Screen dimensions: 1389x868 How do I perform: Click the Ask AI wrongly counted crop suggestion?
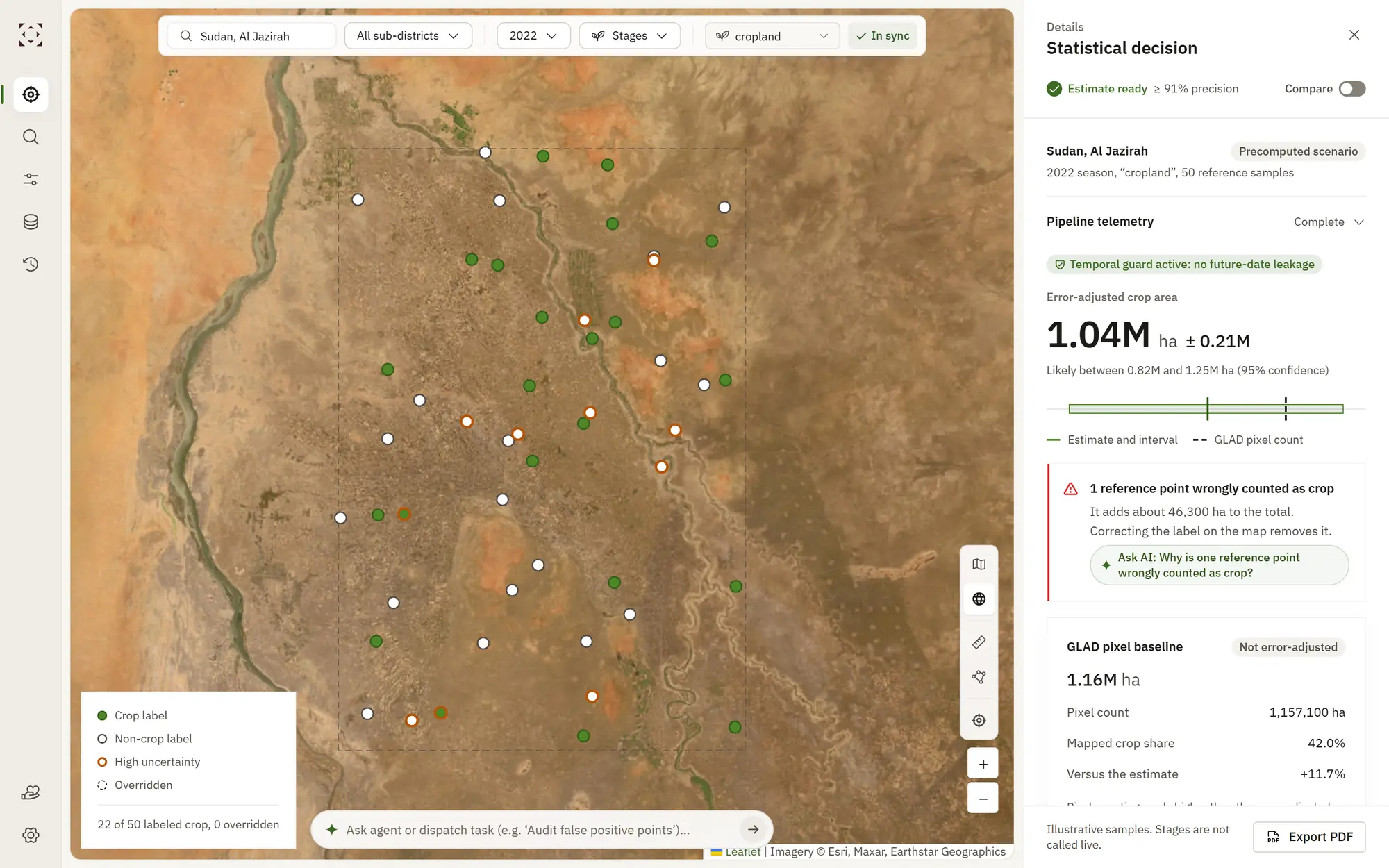pos(1219,565)
